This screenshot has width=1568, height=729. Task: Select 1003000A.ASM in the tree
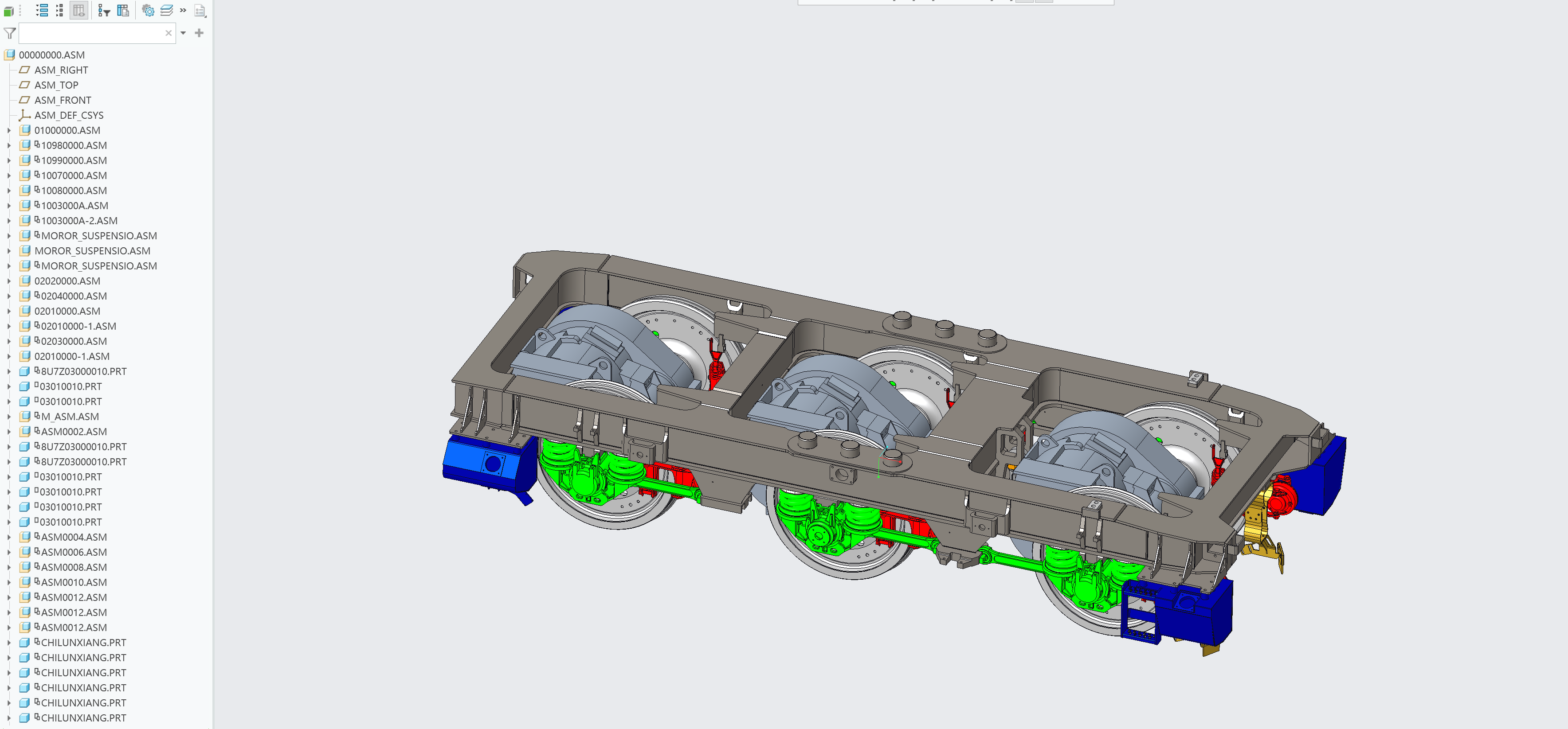pos(74,206)
